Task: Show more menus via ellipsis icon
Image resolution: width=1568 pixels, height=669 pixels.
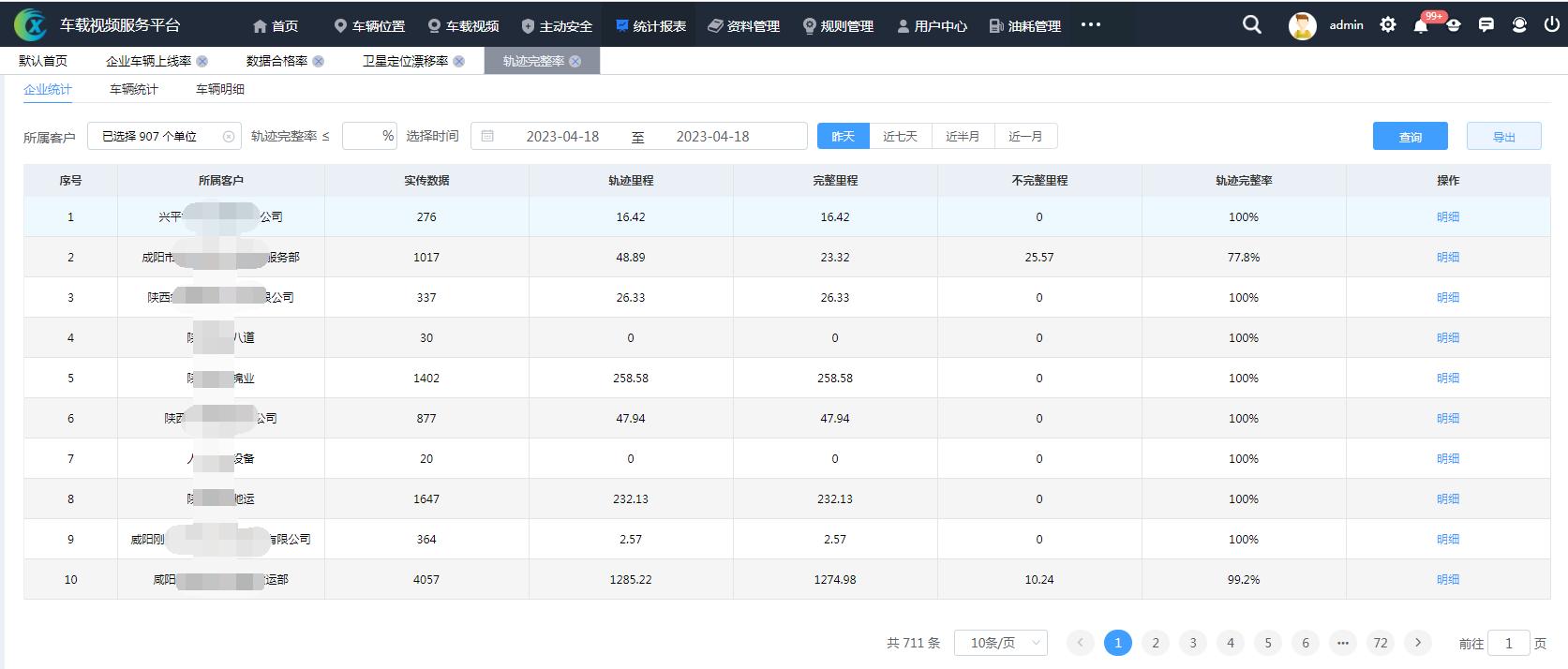Action: (x=1091, y=25)
